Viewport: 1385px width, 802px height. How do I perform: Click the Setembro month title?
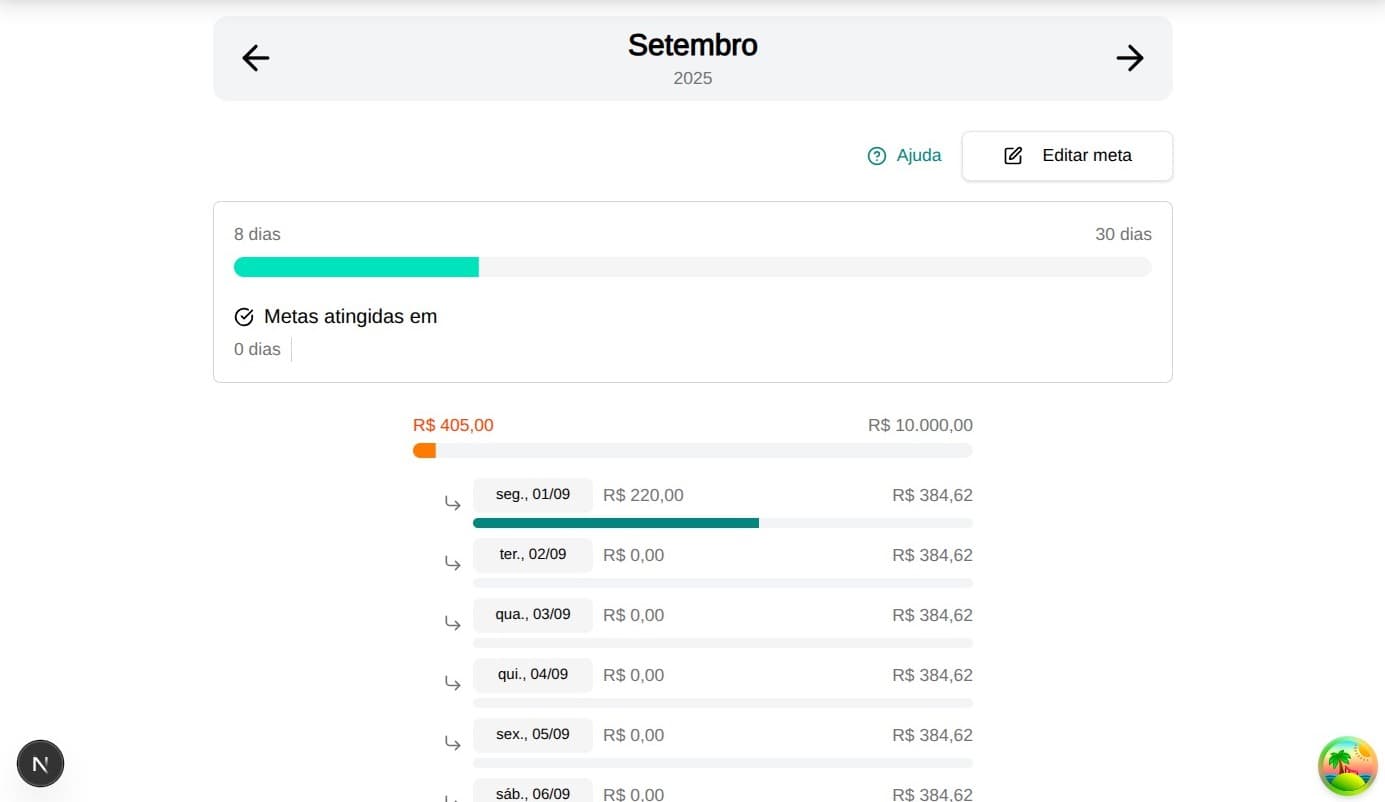[692, 45]
